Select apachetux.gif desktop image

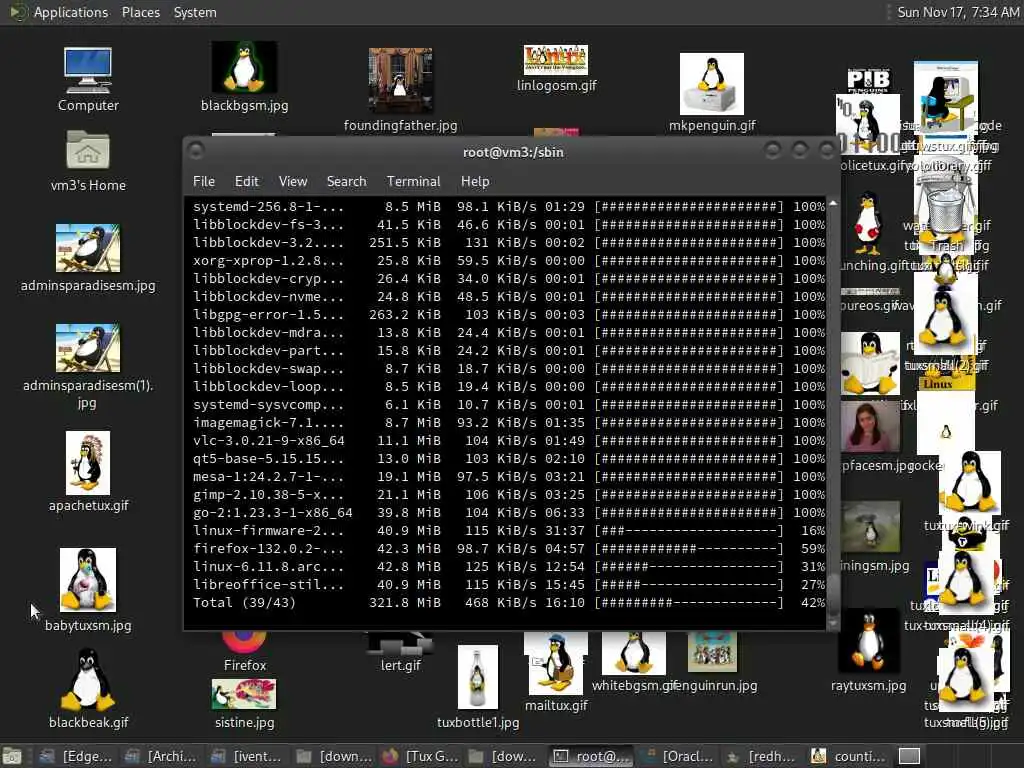[88, 472]
